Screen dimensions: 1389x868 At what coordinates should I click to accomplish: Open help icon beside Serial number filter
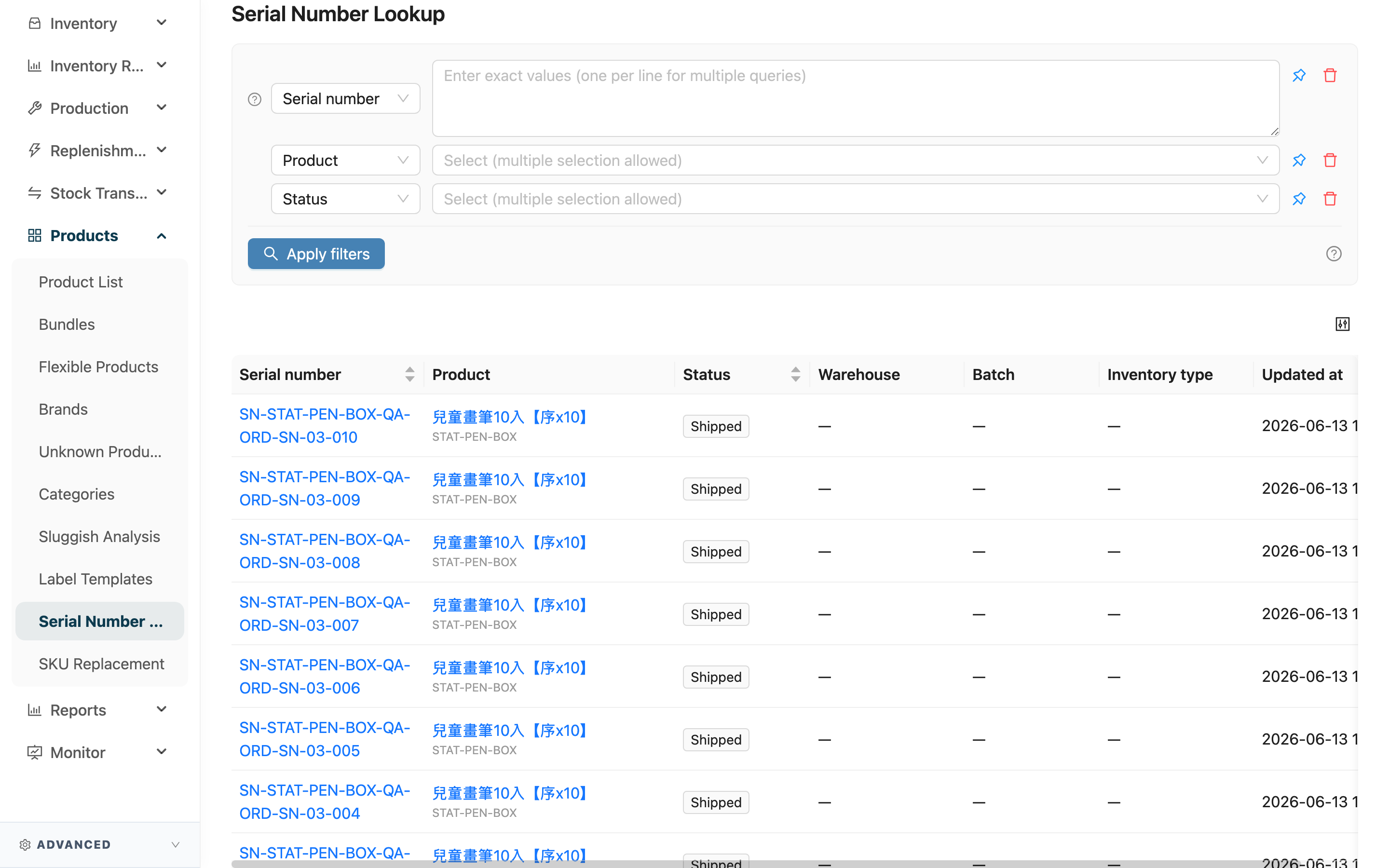pos(254,99)
